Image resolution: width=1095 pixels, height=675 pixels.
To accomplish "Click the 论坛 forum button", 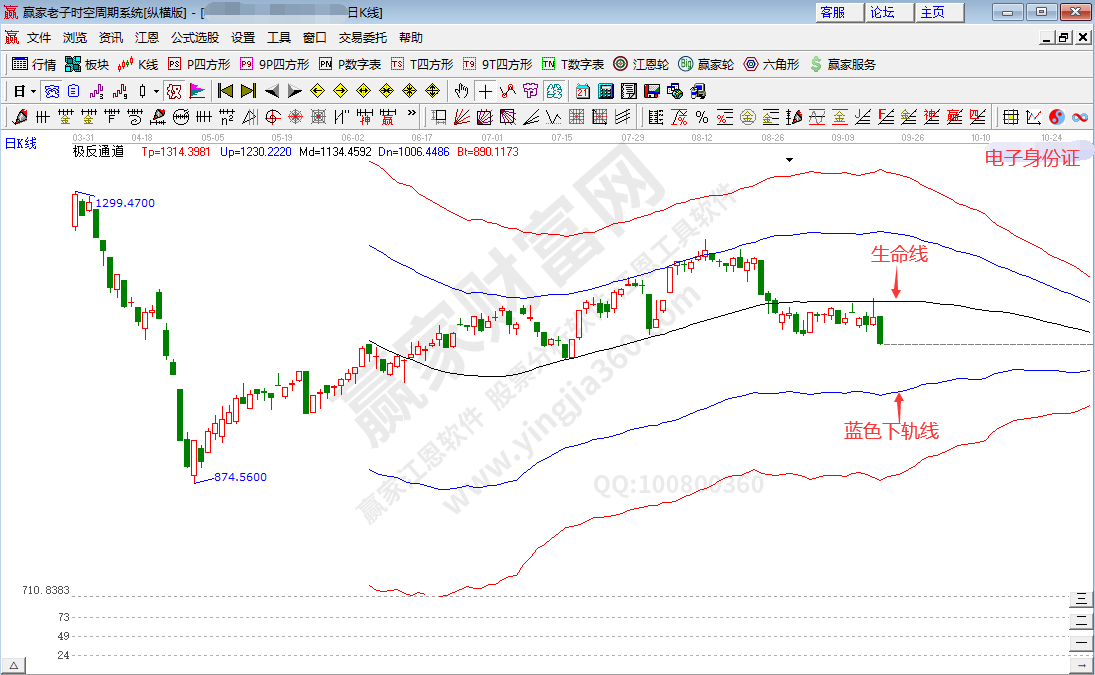I will (x=882, y=12).
